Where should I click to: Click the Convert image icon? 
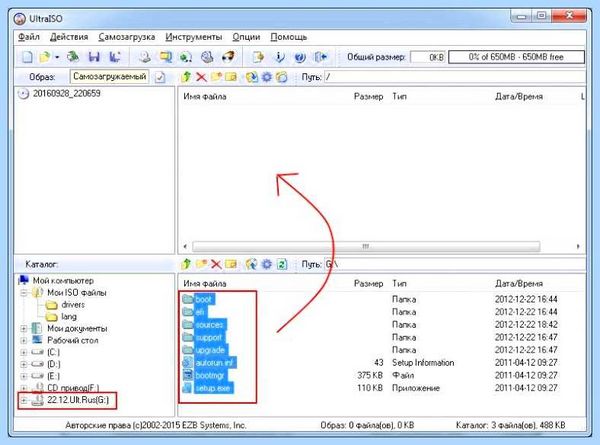[x=166, y=57]
